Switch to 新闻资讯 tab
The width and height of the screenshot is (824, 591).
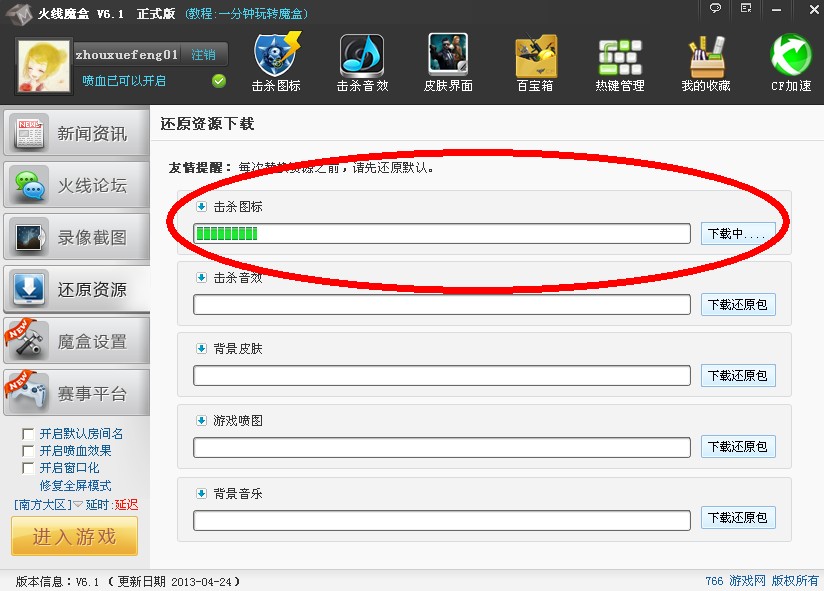tap(77, 133)
